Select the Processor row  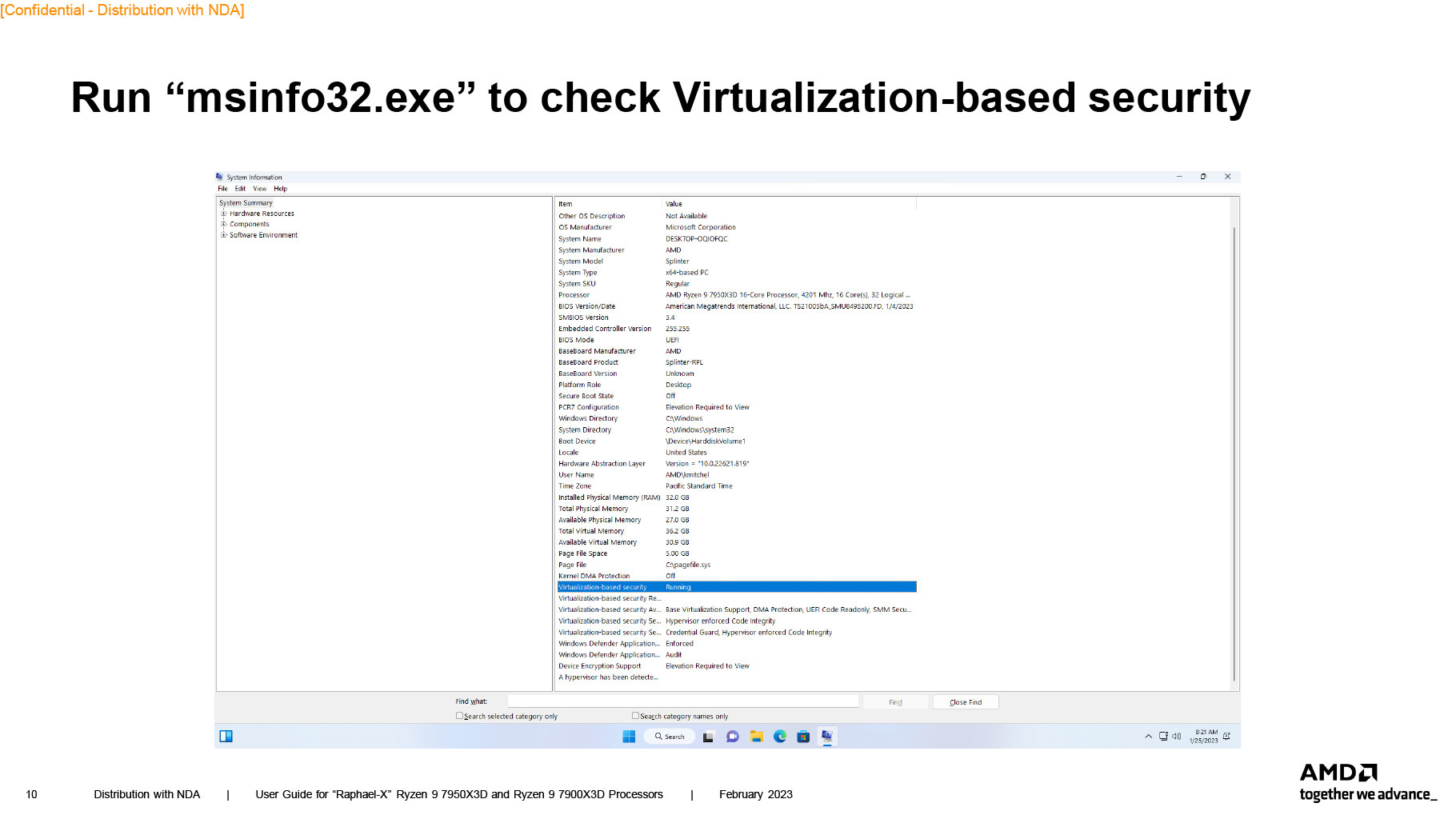pos(737,295)
